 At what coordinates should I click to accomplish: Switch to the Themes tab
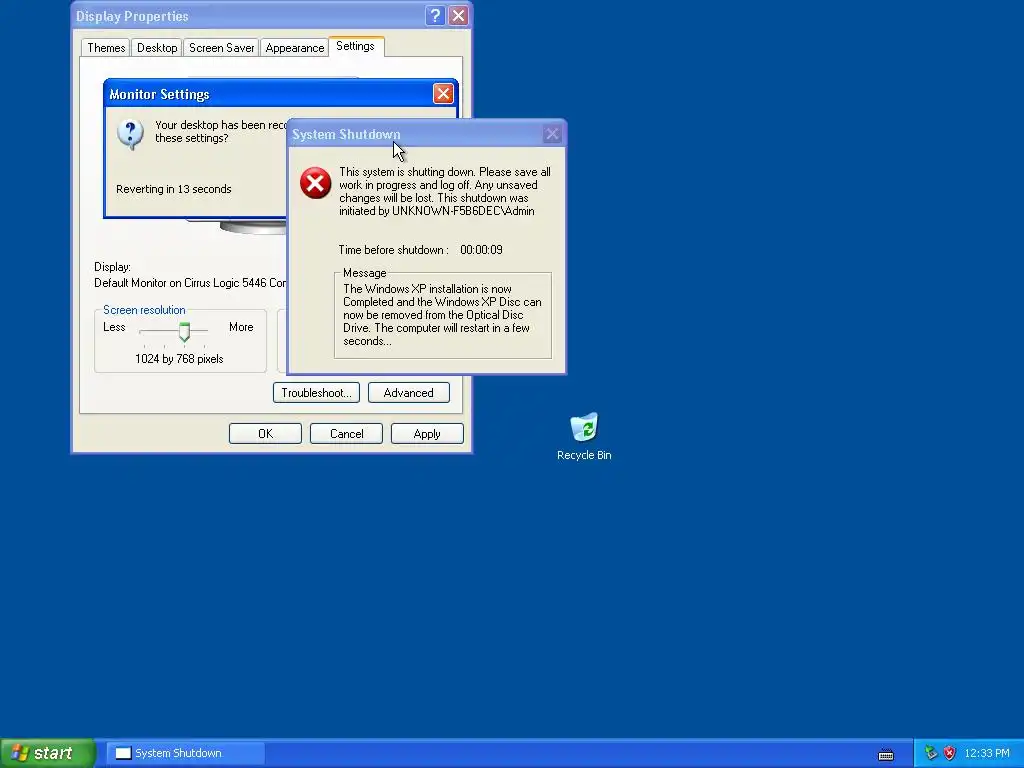(106, 48)
